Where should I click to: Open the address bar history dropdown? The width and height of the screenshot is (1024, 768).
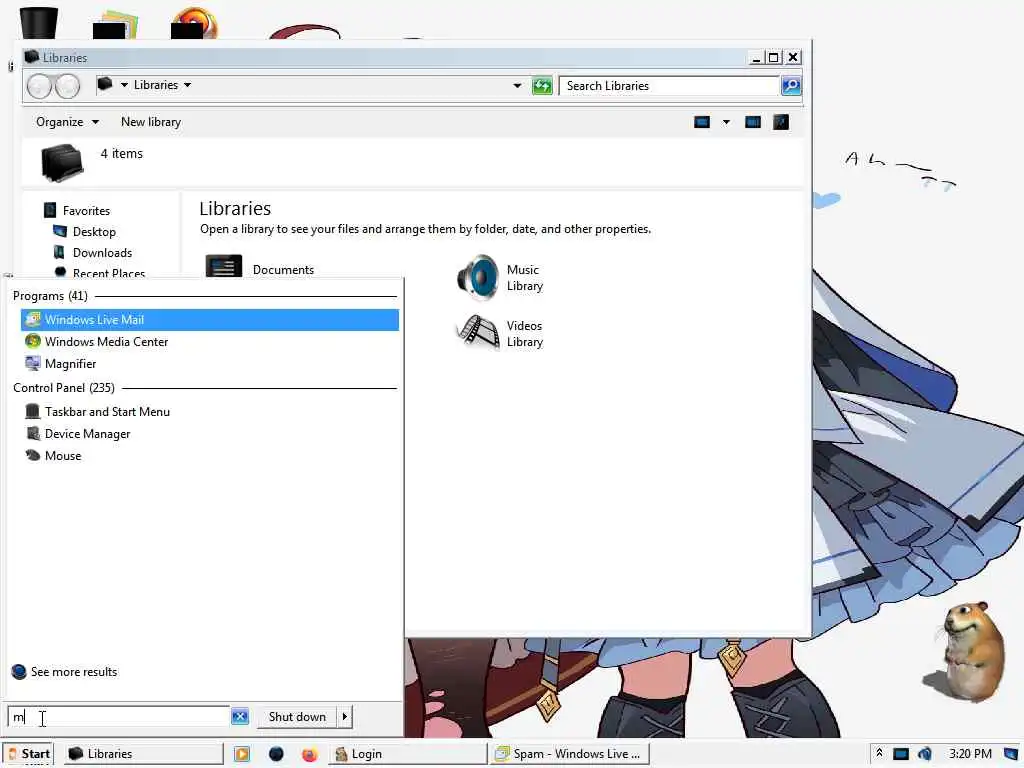coord(517,86)
